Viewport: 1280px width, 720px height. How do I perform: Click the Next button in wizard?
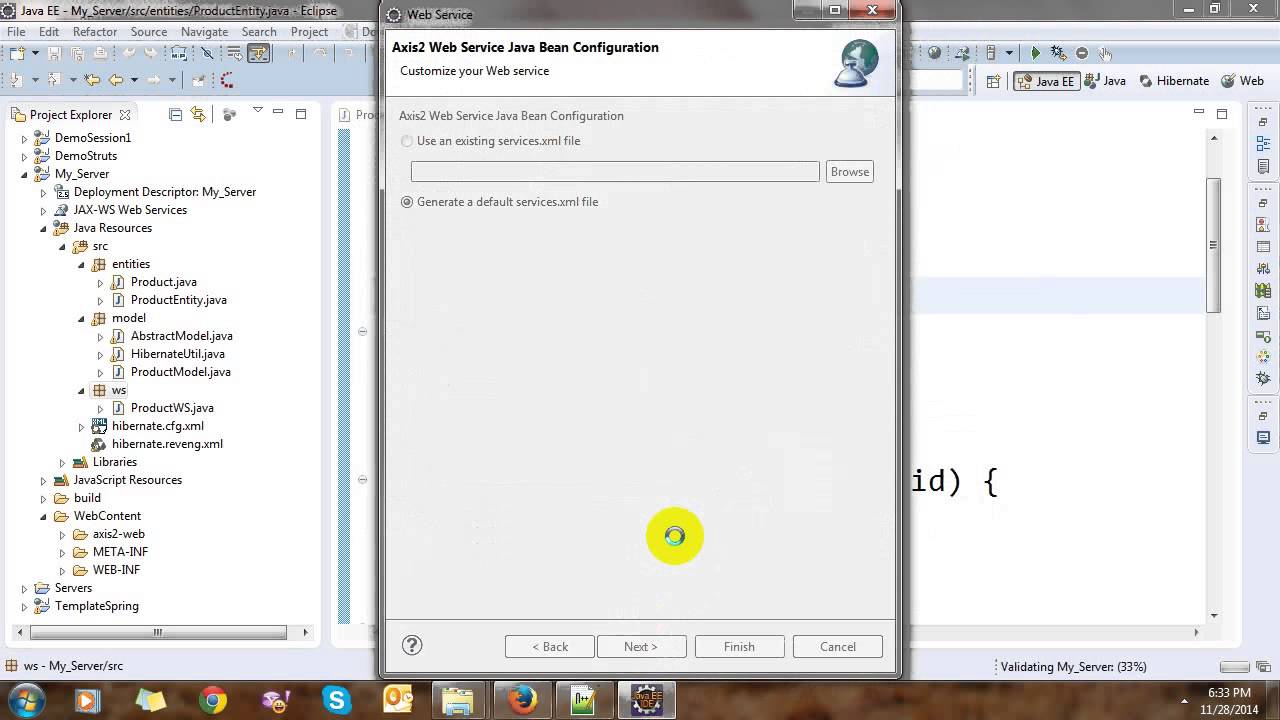pos(641,647)
